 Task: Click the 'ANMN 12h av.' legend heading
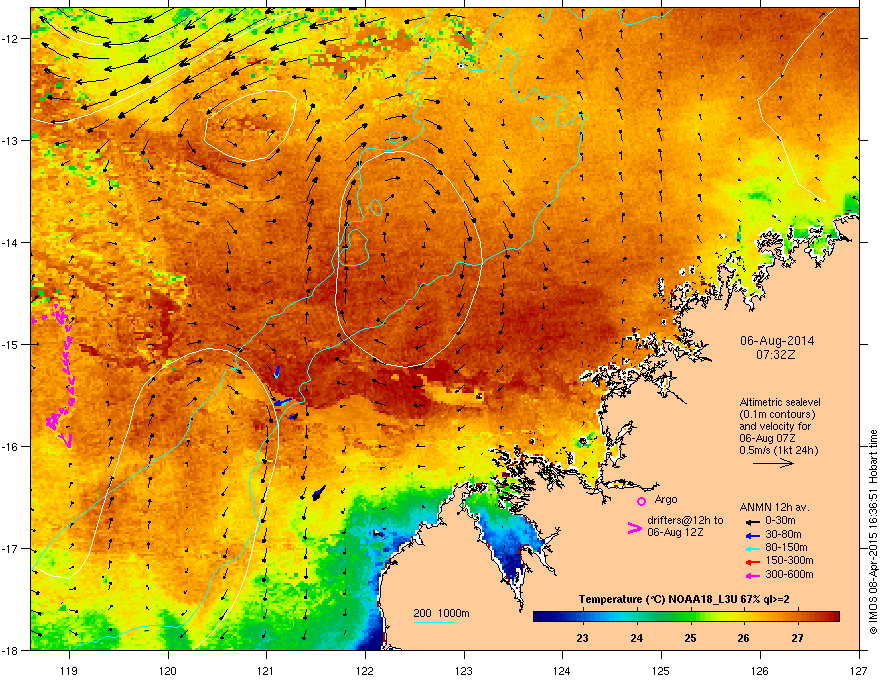[x=774, y=507]
